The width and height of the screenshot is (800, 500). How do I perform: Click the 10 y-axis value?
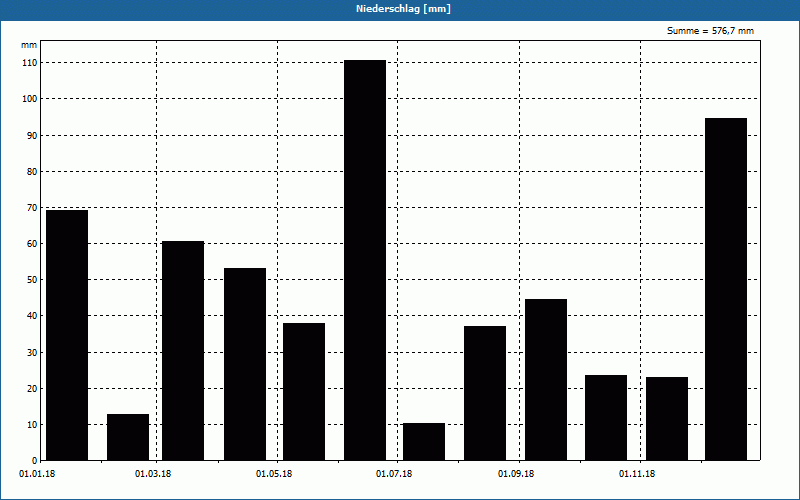pyautogui.click(x=33, y=425)
